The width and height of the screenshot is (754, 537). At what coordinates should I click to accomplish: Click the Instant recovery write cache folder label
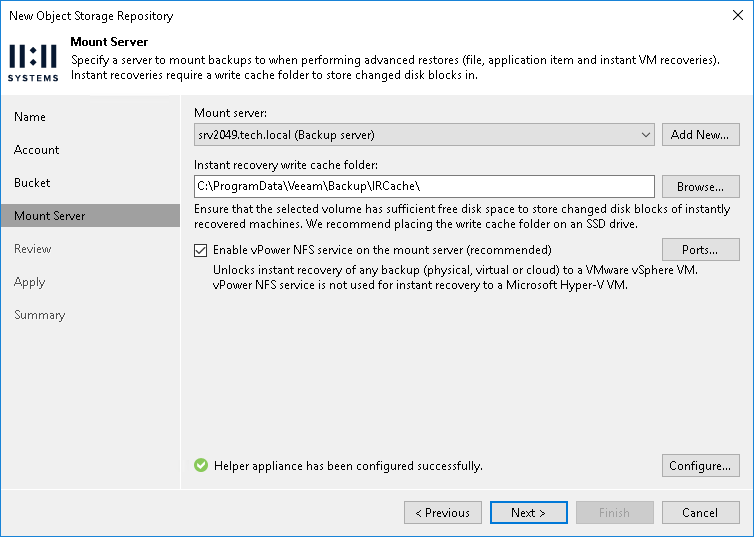click(x=286, y=165)
